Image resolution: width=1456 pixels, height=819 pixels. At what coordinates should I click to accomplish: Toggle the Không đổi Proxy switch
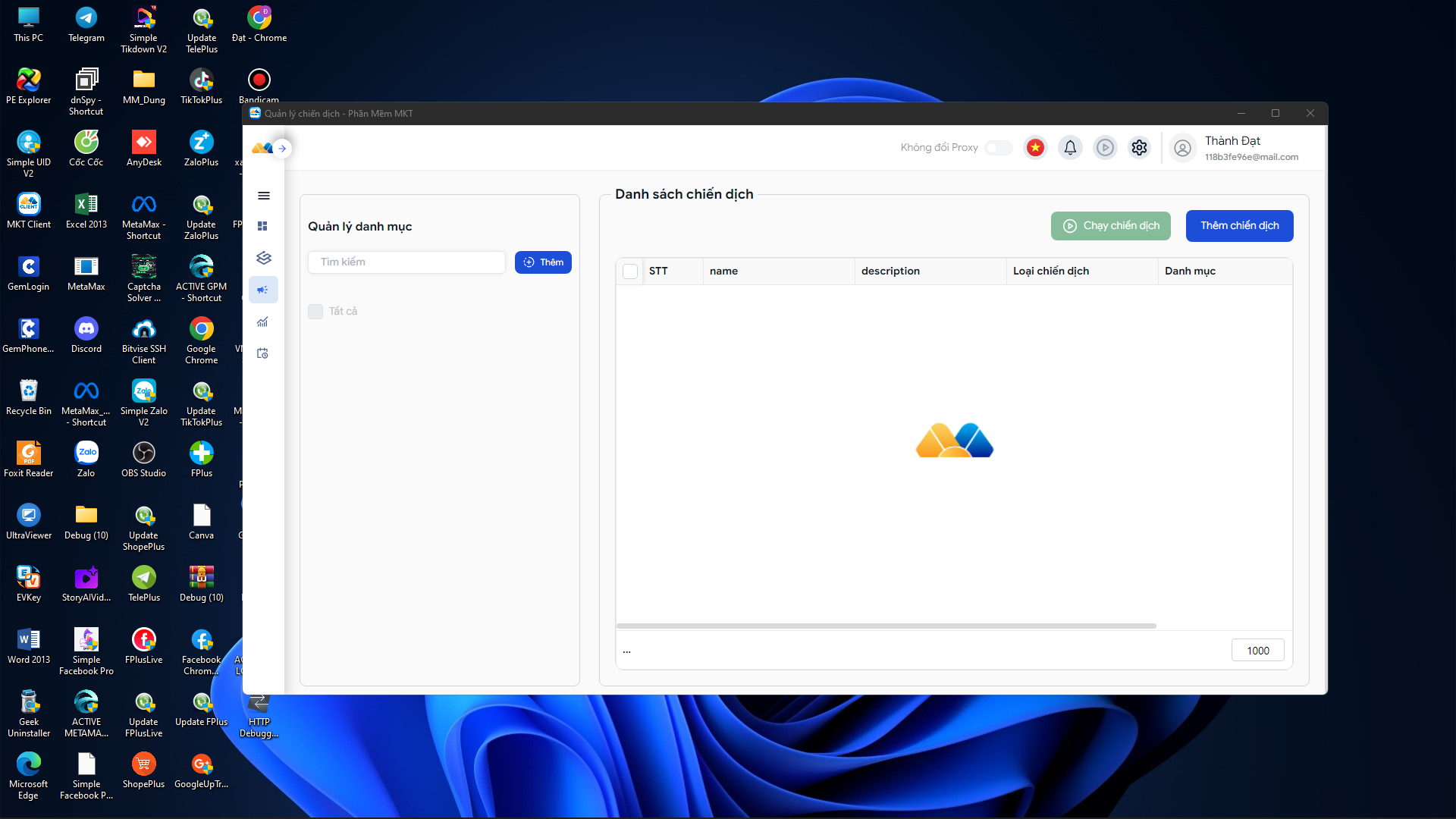click(x=998, y=148)
